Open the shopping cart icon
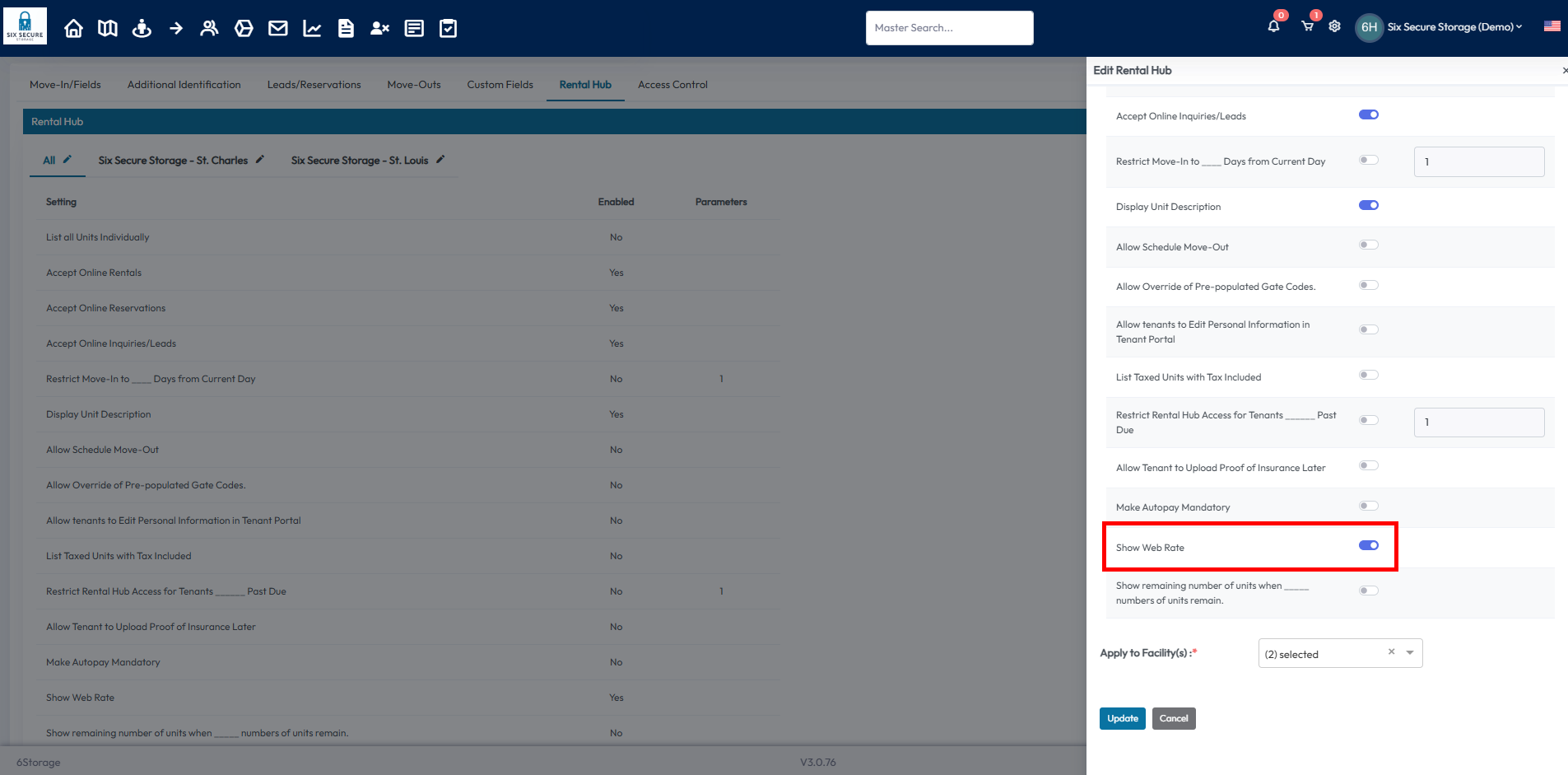Viewport: 1568px width, 775px height. 1307,26
